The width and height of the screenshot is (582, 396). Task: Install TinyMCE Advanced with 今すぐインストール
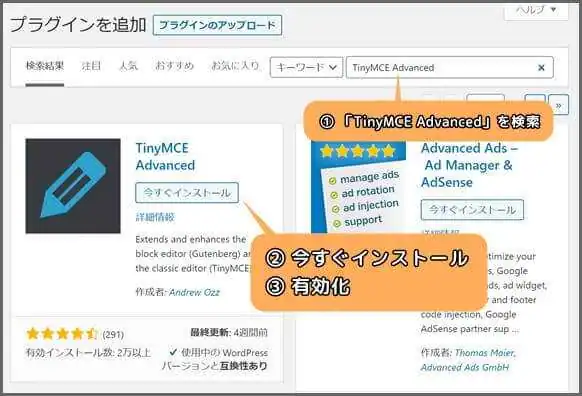(187, 193)
